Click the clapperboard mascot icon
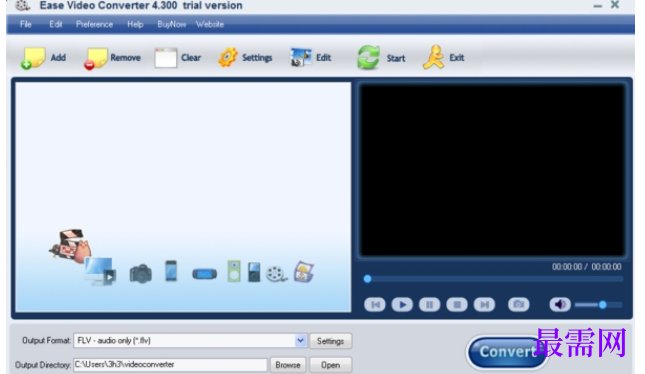 pyautogui.click(x=70, y=246)
